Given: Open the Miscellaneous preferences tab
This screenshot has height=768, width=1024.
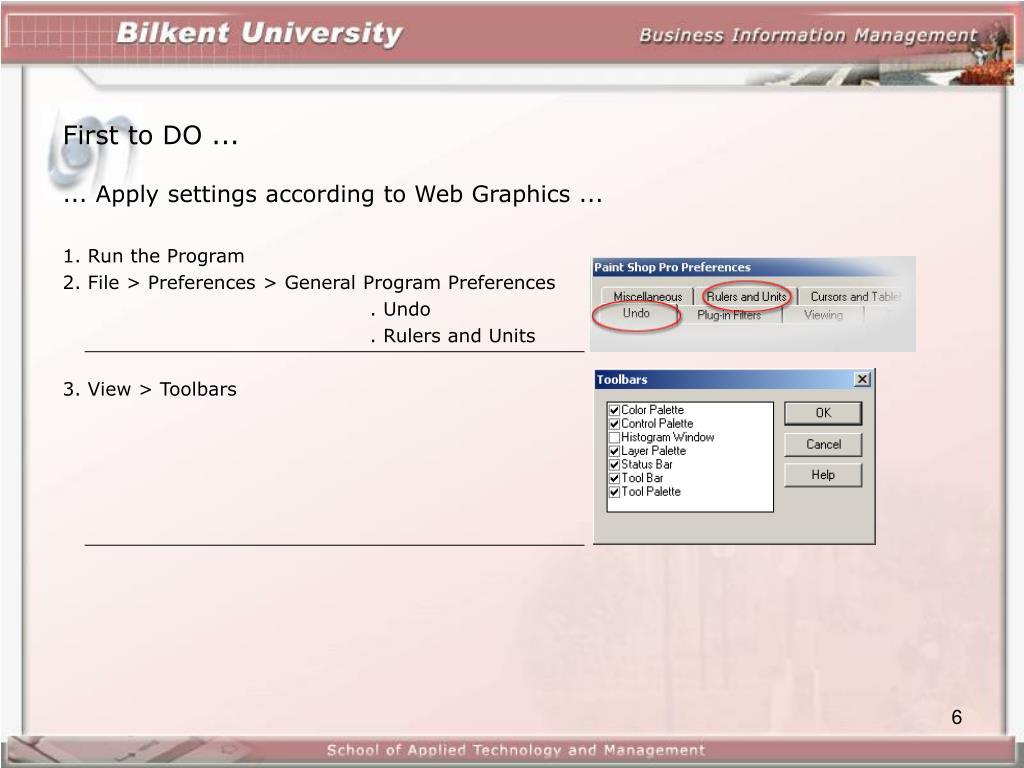Looking at the screenshot, I should tap(647, 296).
